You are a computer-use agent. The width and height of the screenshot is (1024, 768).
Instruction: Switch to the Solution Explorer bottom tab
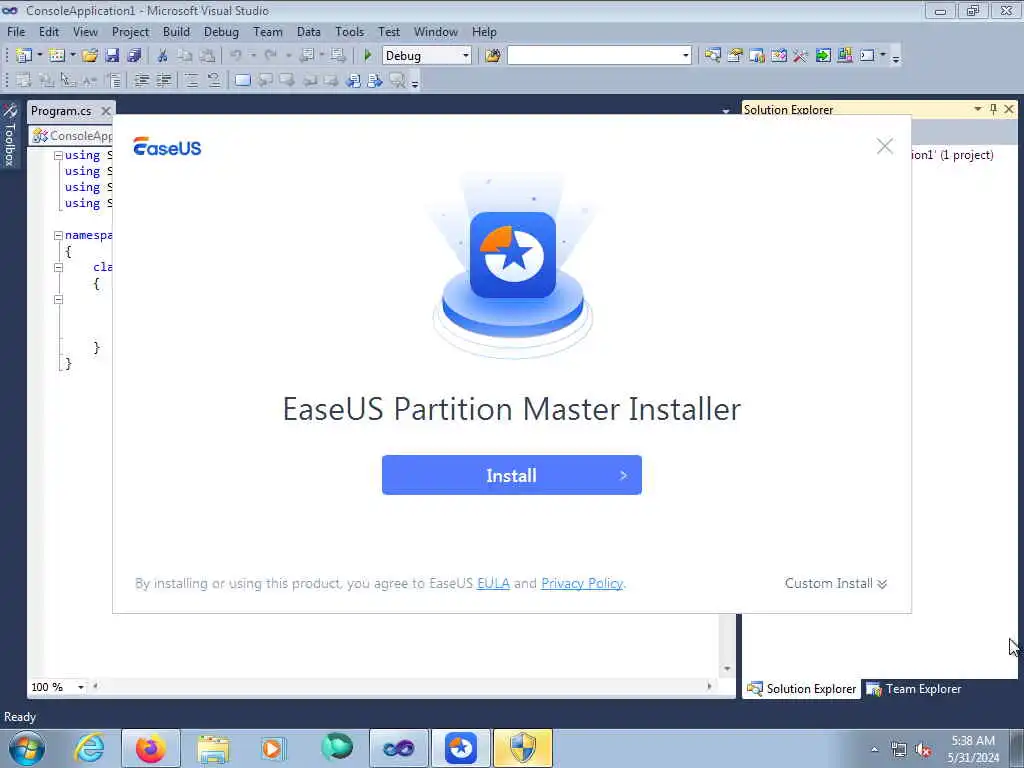tap(801, 689)
